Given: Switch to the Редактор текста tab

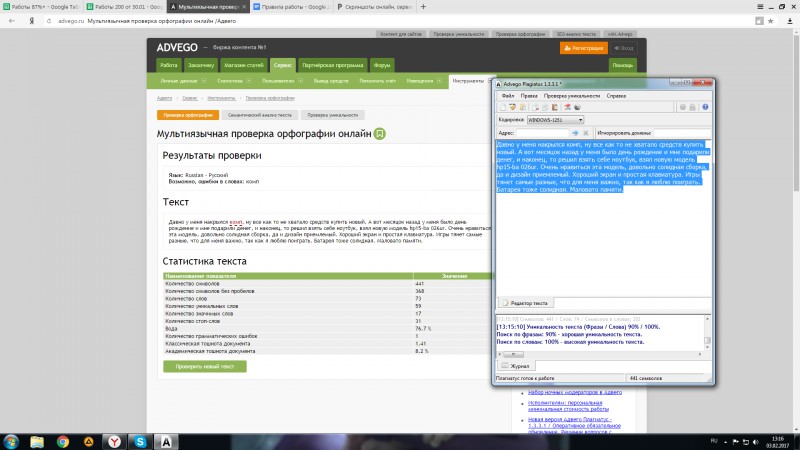Looking at the screenshot, I should click(526, 303).
